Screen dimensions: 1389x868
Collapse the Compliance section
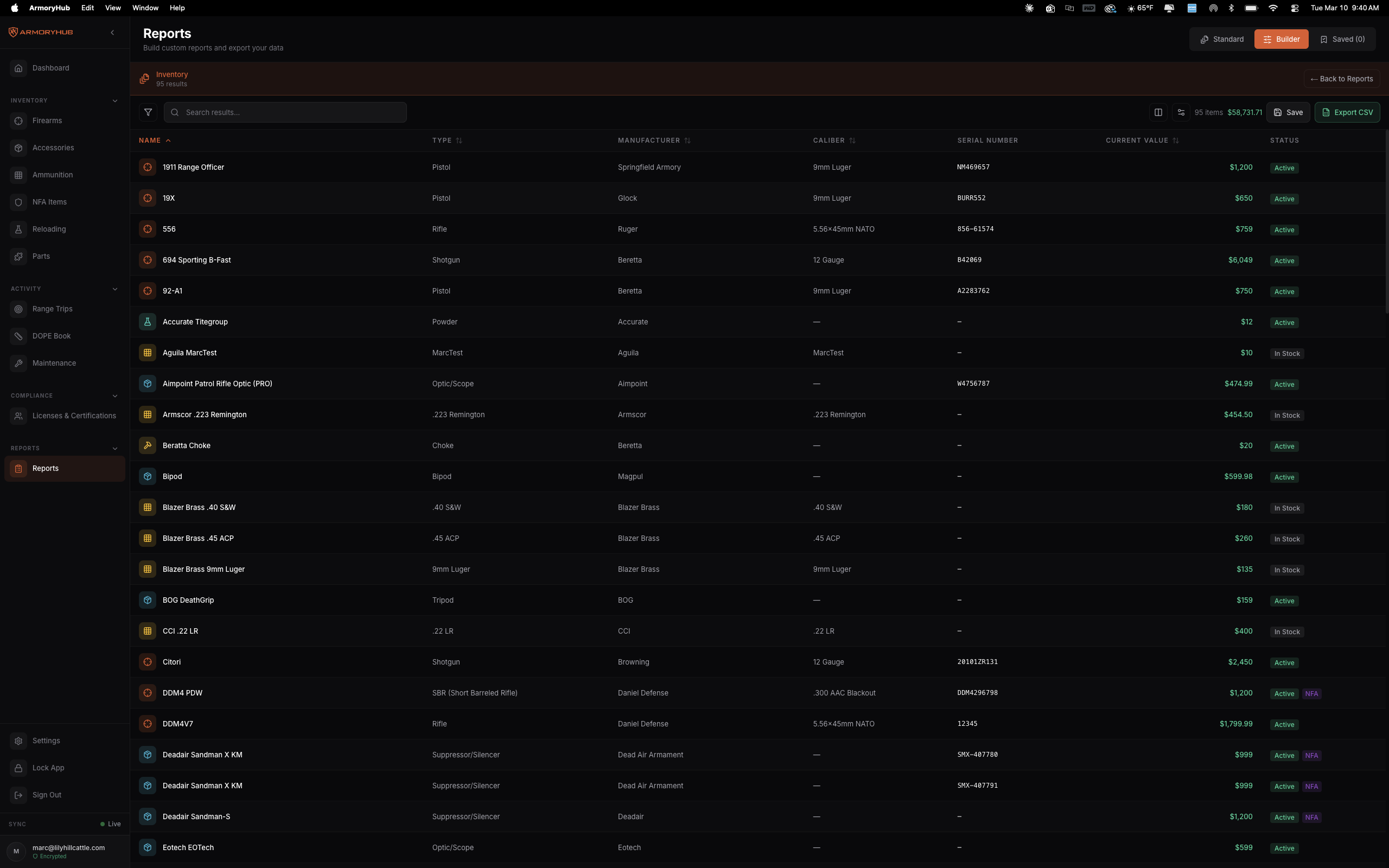pos(116,395)
